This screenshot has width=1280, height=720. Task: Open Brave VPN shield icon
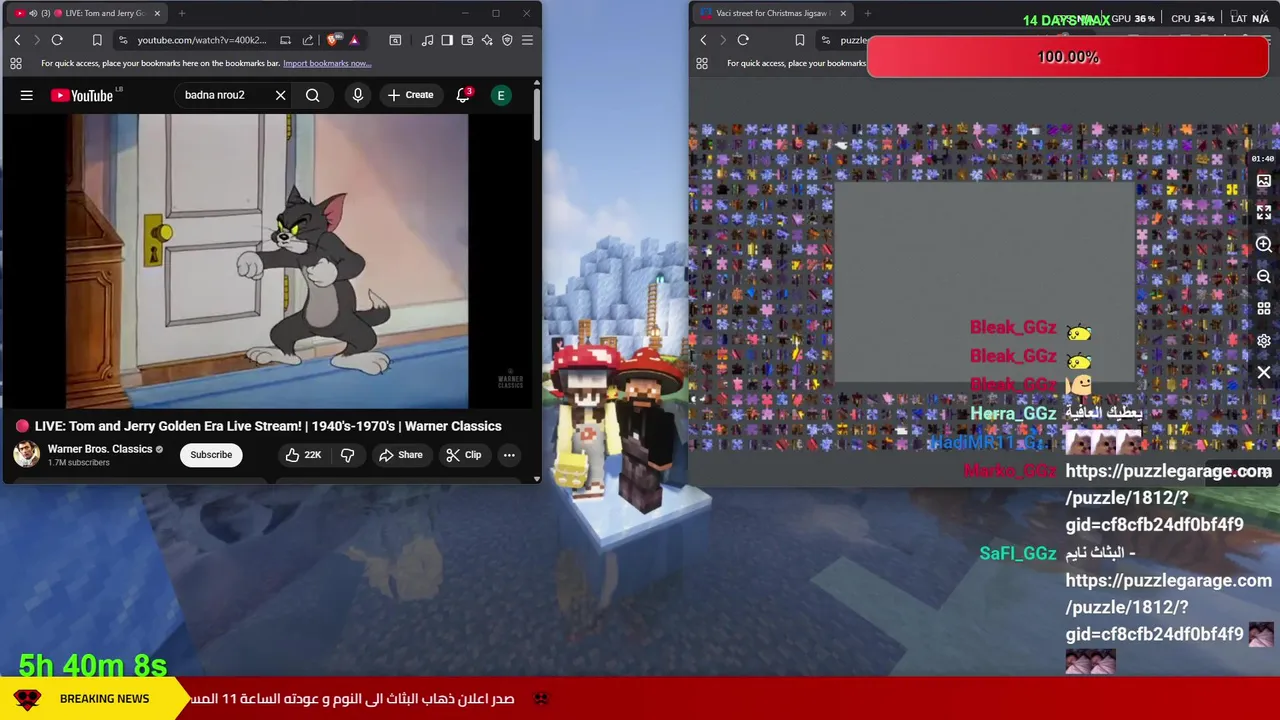click(x=507, y=40)
